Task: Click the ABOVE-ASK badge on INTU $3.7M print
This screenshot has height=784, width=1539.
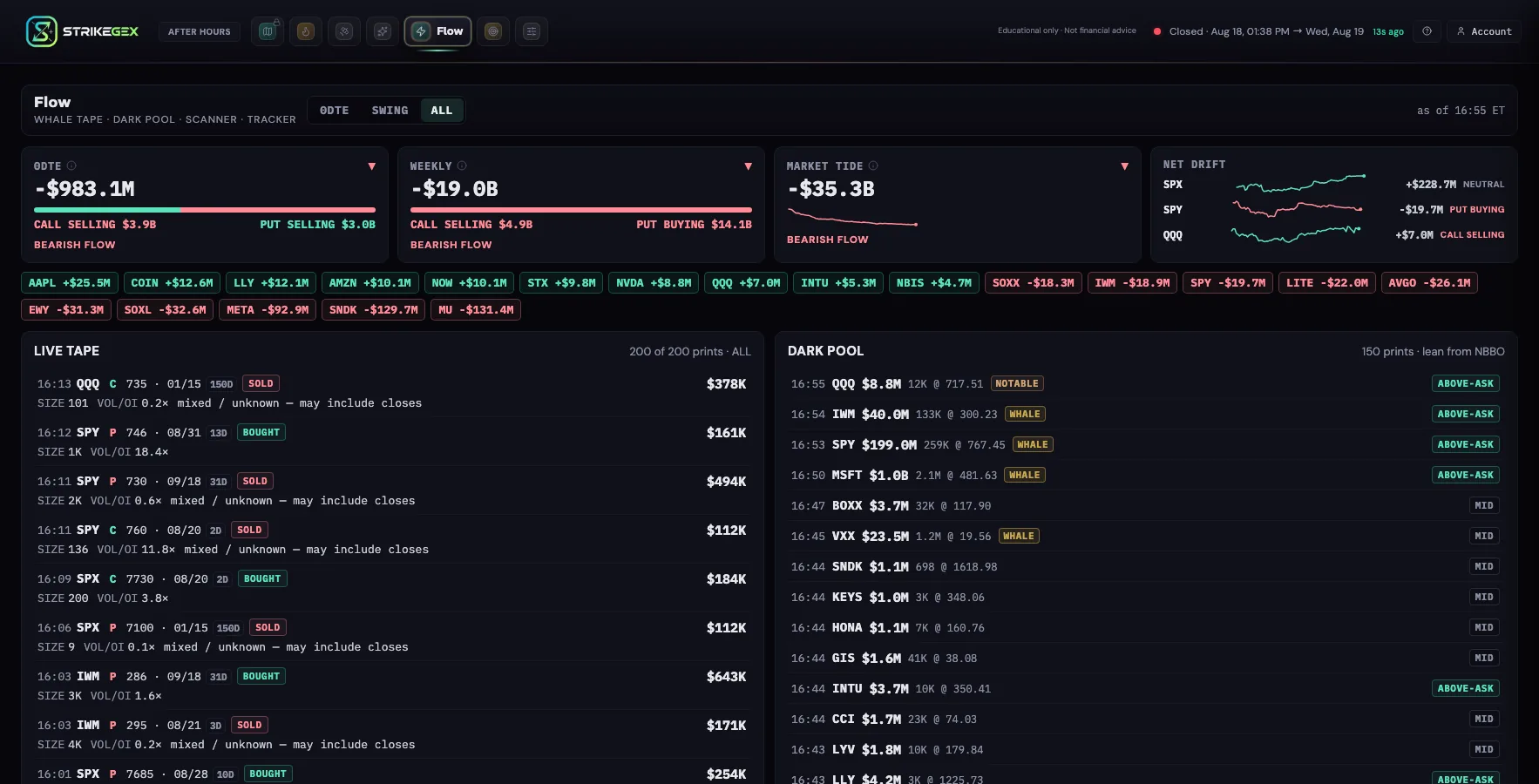Action: pos(1466,688)
